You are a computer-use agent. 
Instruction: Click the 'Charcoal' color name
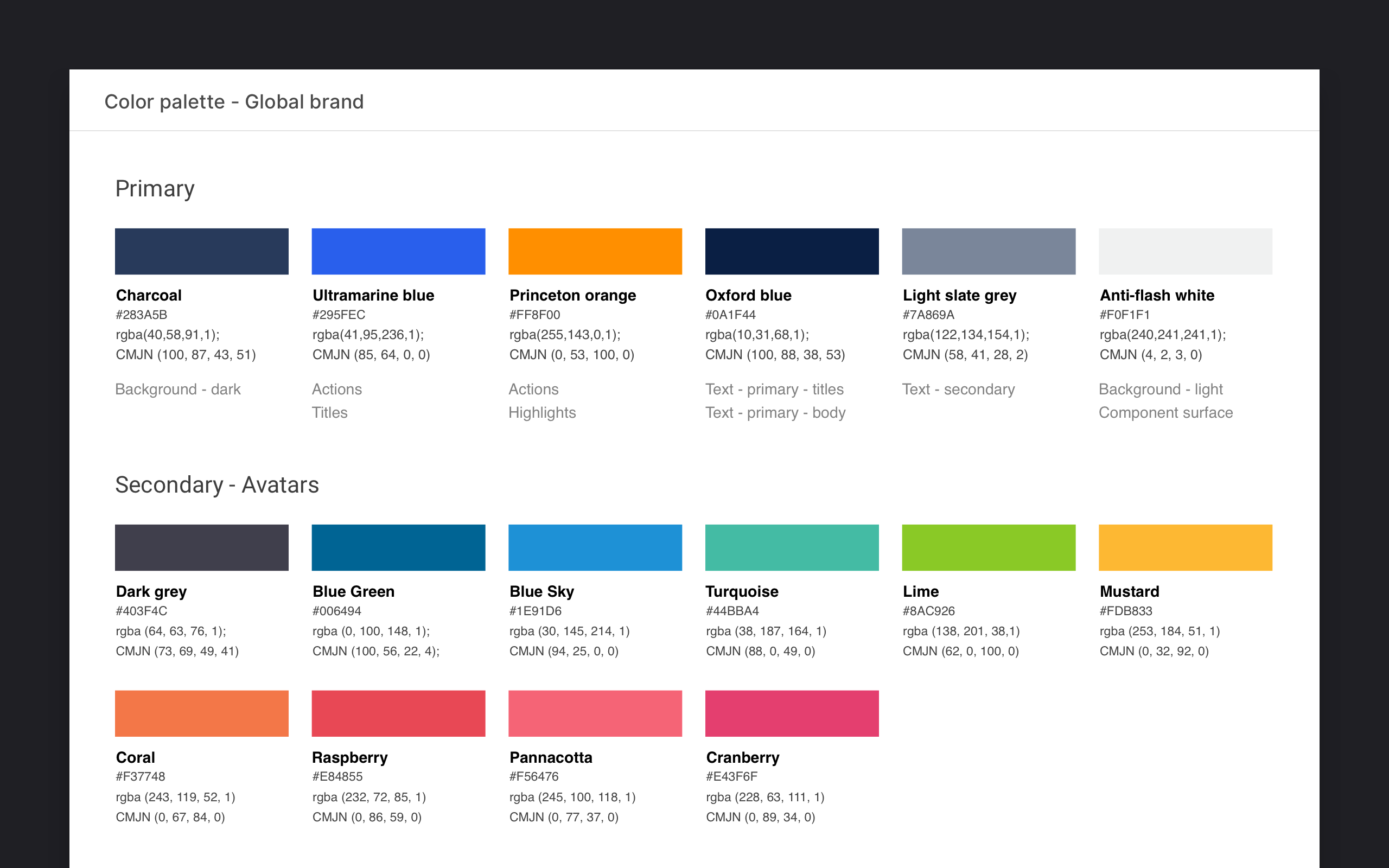[x=149, y=295]
